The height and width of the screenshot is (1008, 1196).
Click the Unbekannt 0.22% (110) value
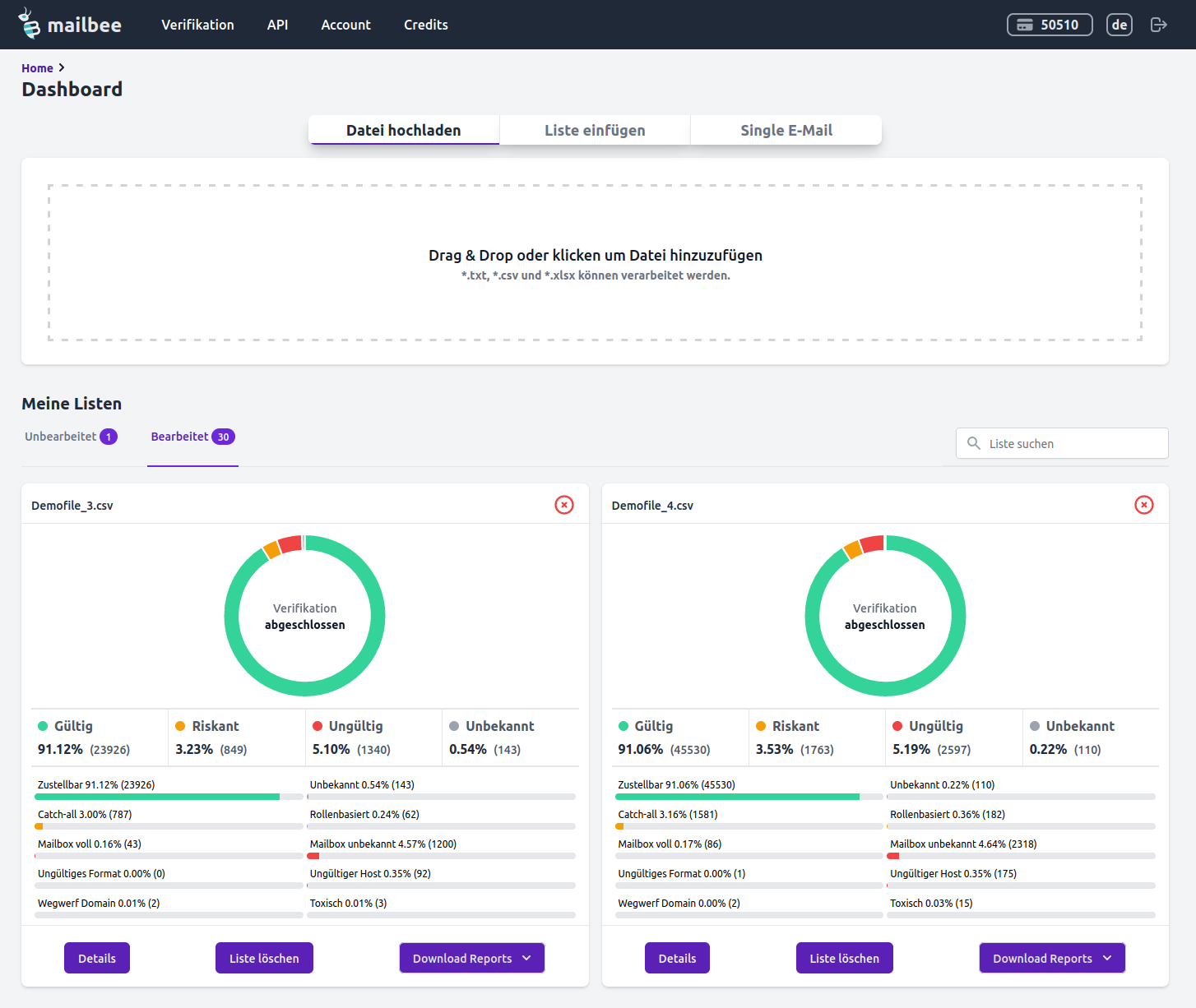pyautogui.click(x=1065, y=749)
